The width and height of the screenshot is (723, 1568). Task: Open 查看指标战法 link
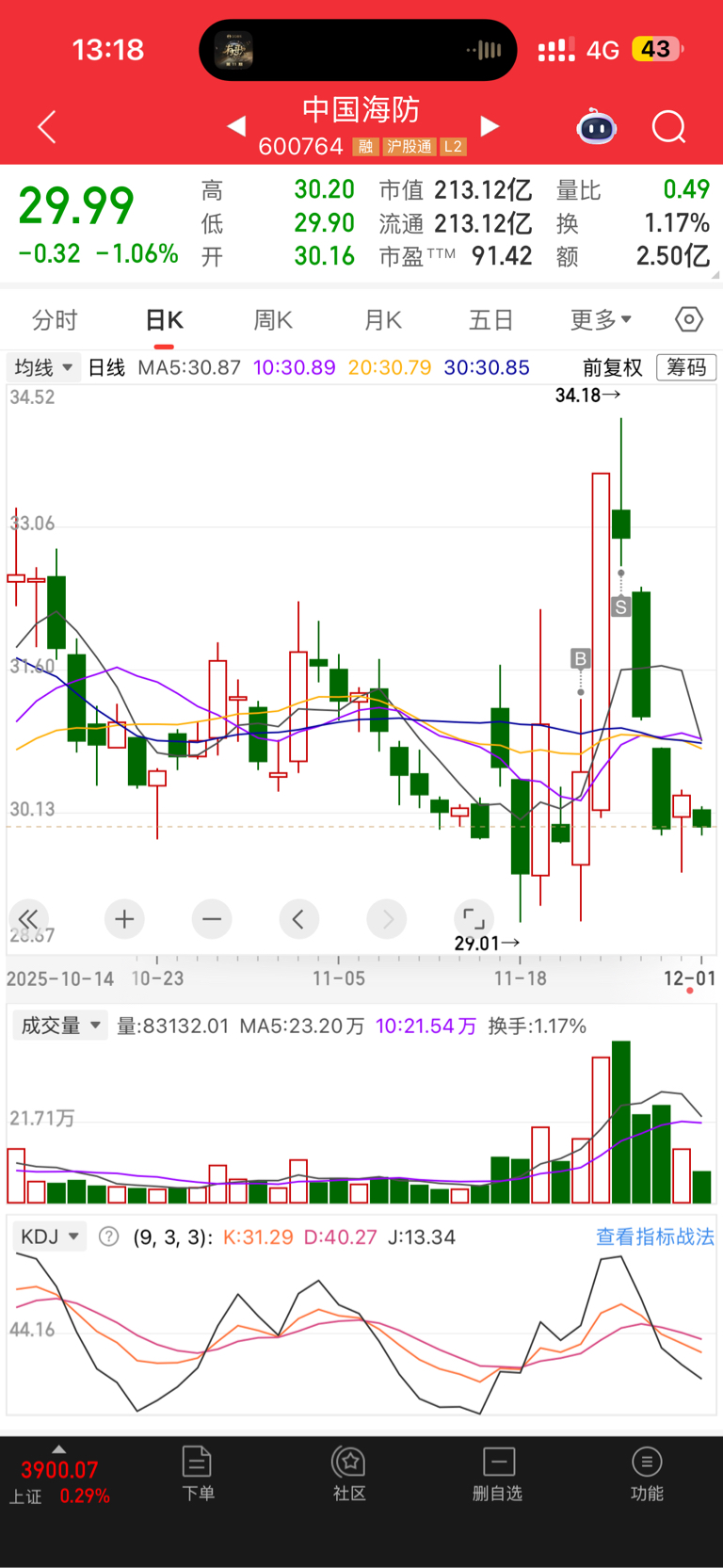point(654,1237)
